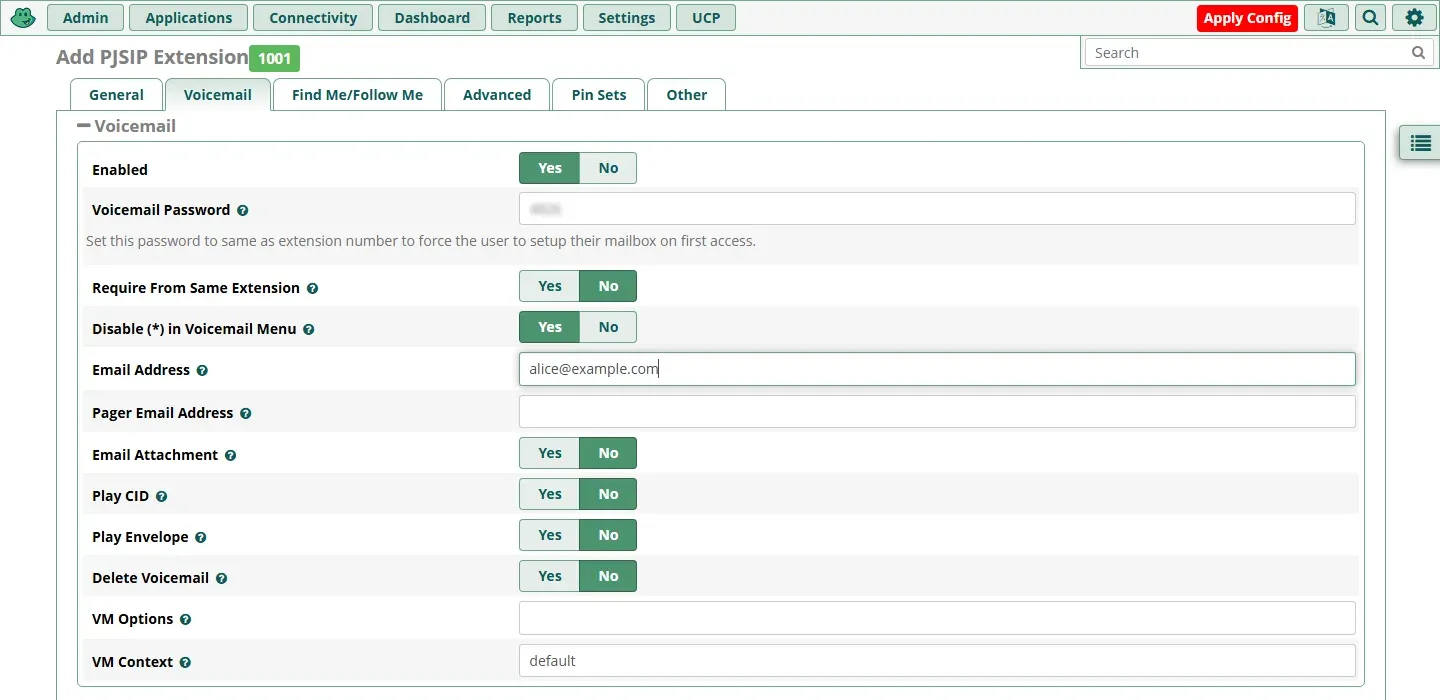Image resolution: width=1440 pixels, height=700 pixels.
Task: Click the magnifier search toolbar icon
Action: [1370, 18]
